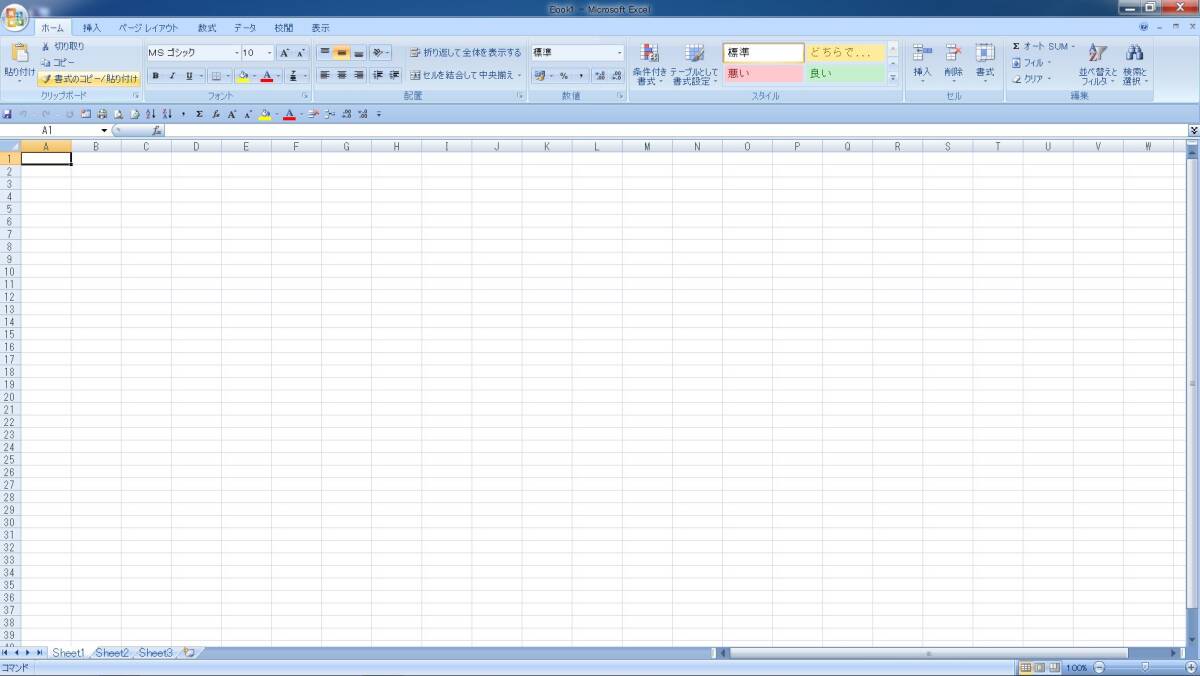Toggle Bold formatting in ribbon
The image size is (1200, 676).
point(155,76)
